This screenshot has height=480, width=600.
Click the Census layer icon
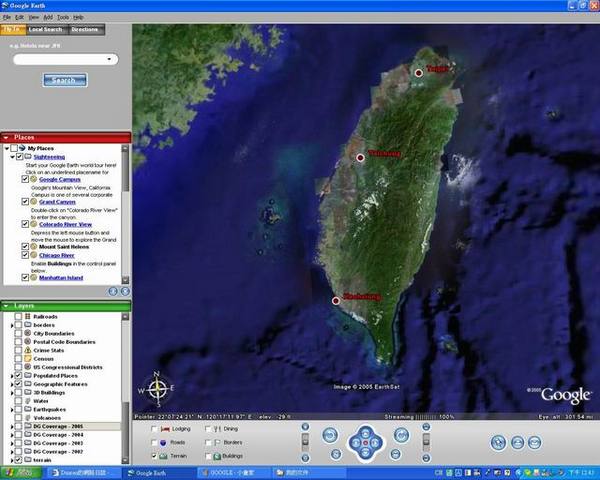coord(28,358)
